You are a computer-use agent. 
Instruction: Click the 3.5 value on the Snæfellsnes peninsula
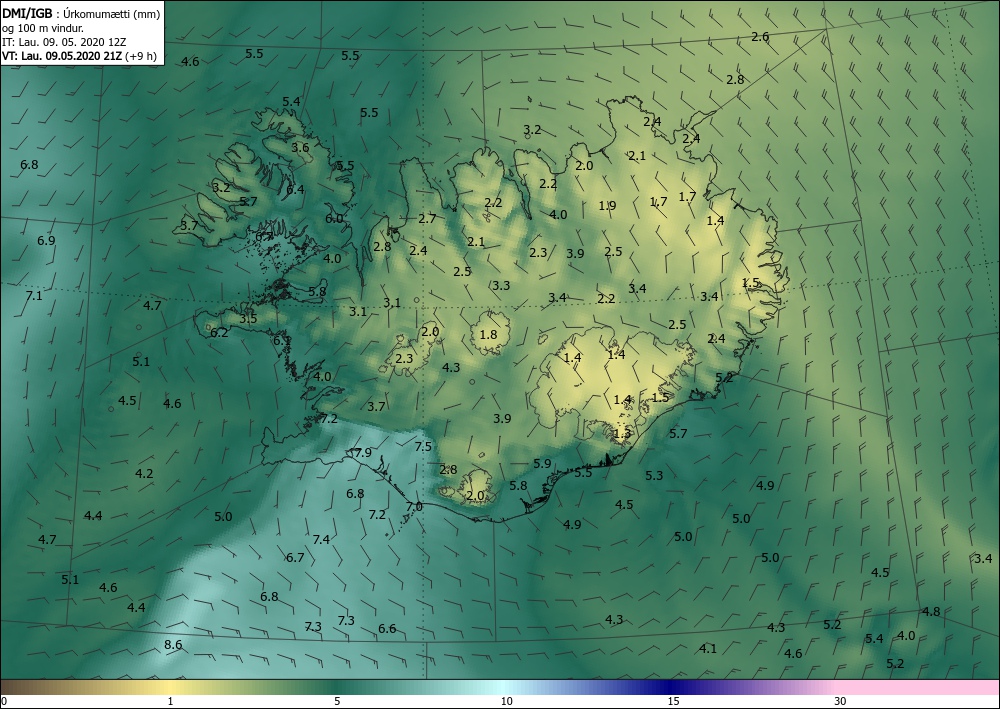click(248, 318)
